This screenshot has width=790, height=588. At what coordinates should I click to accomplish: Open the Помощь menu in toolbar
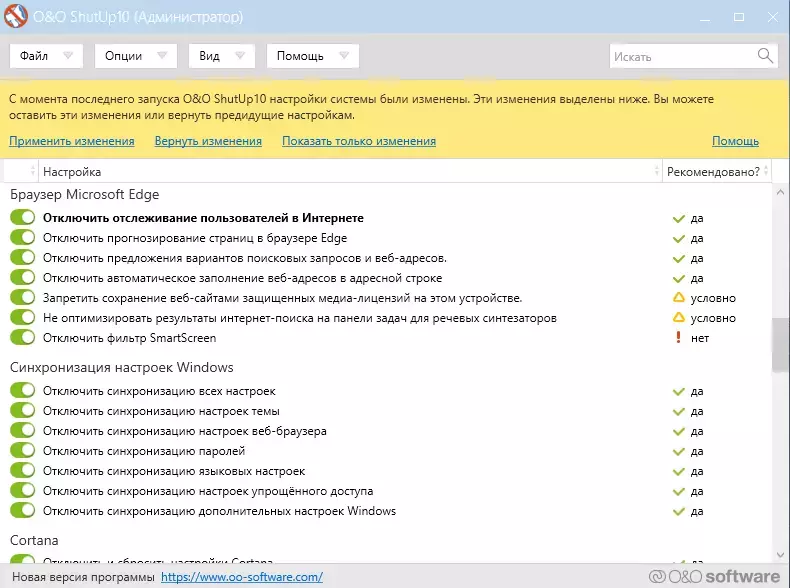(x=312, y=55)
